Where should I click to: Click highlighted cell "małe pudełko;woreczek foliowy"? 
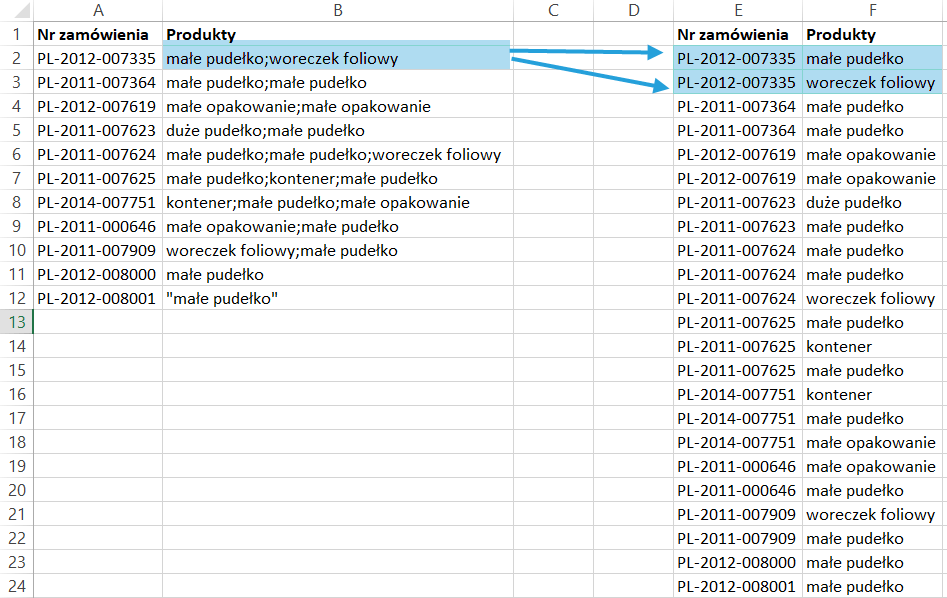(337, 59)
